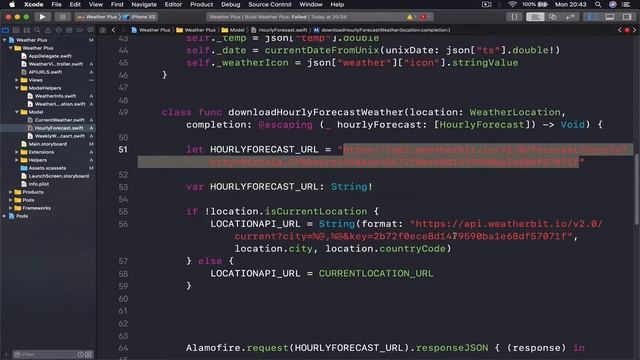Open the Debug navigator tab
640x360 pixels.
tap(69, 30)
